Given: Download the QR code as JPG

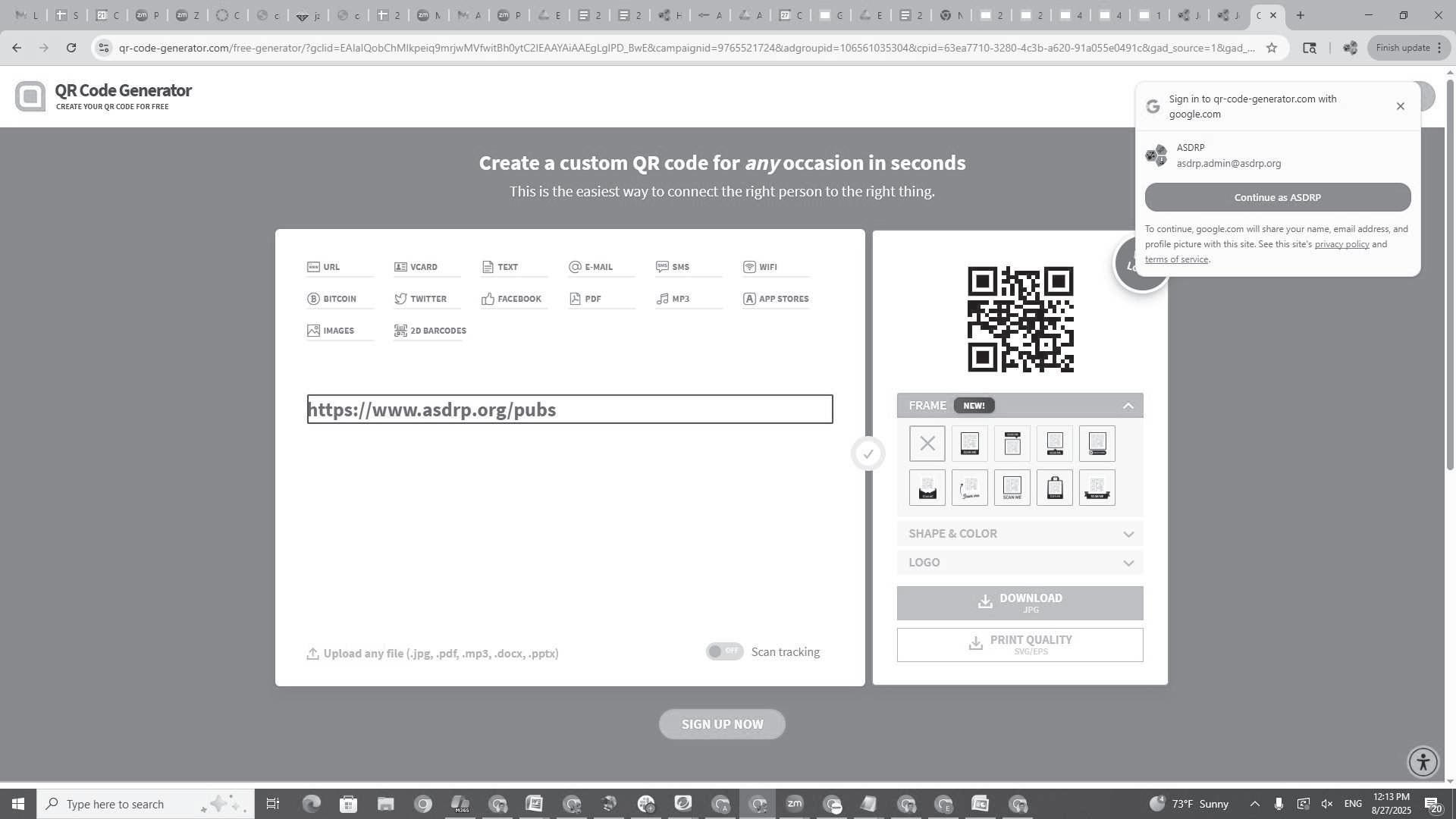Looking at the screenshot, I should (x=1019, y=603).
